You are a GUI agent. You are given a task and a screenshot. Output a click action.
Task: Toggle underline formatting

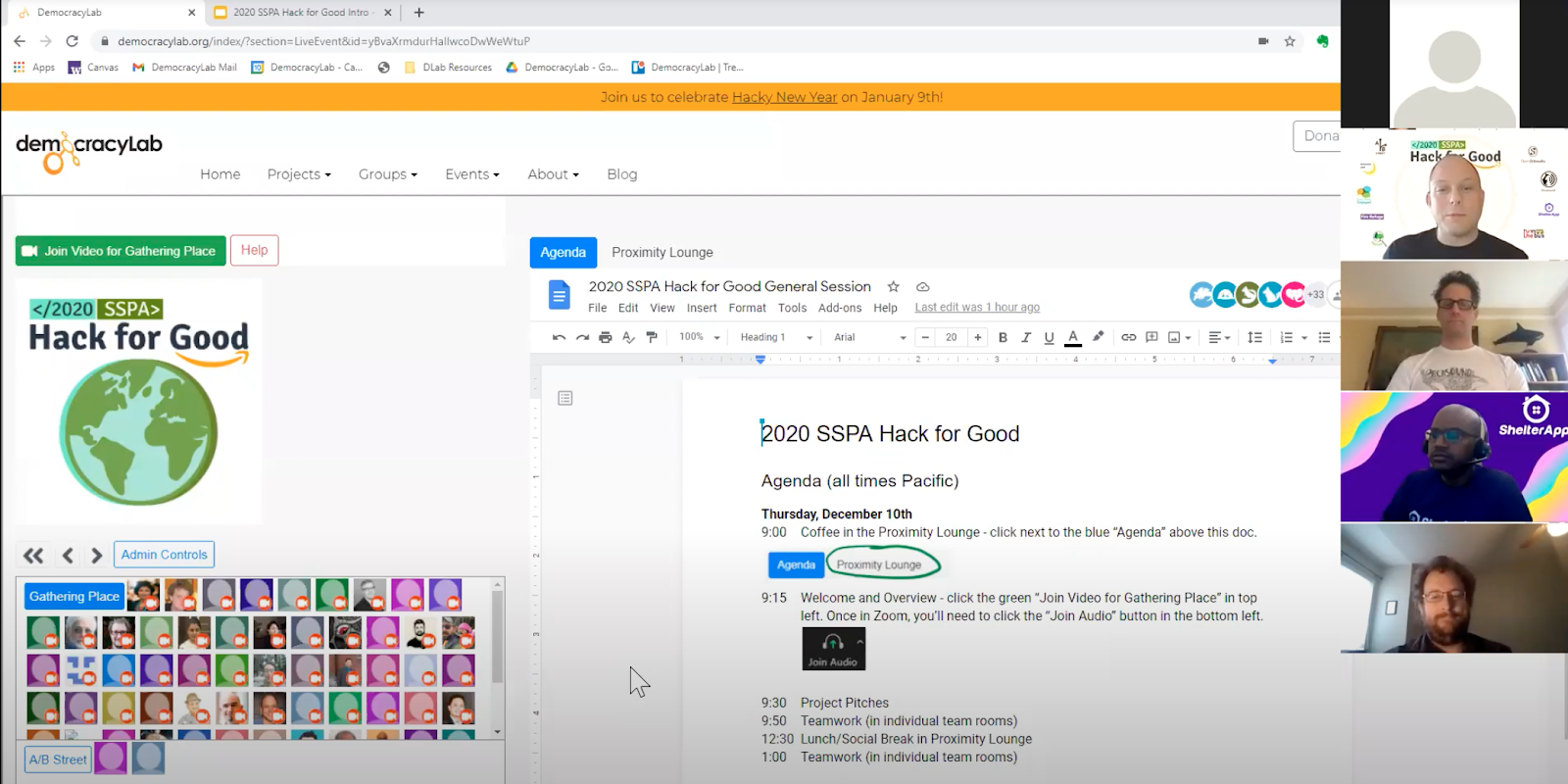[1049, 337]
